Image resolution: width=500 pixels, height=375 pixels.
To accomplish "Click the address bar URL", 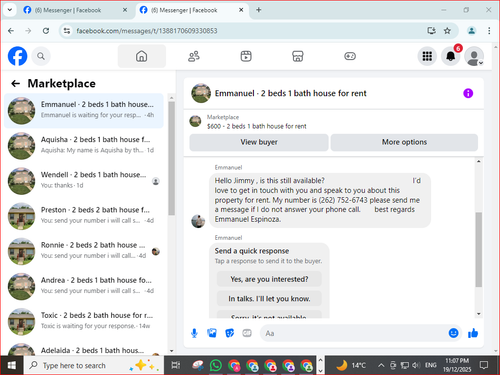I will pyautogui.click(x=147, y=31).
